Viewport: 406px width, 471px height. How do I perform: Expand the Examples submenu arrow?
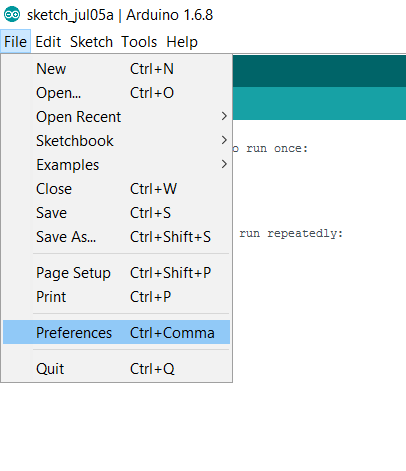coord(224,164)
